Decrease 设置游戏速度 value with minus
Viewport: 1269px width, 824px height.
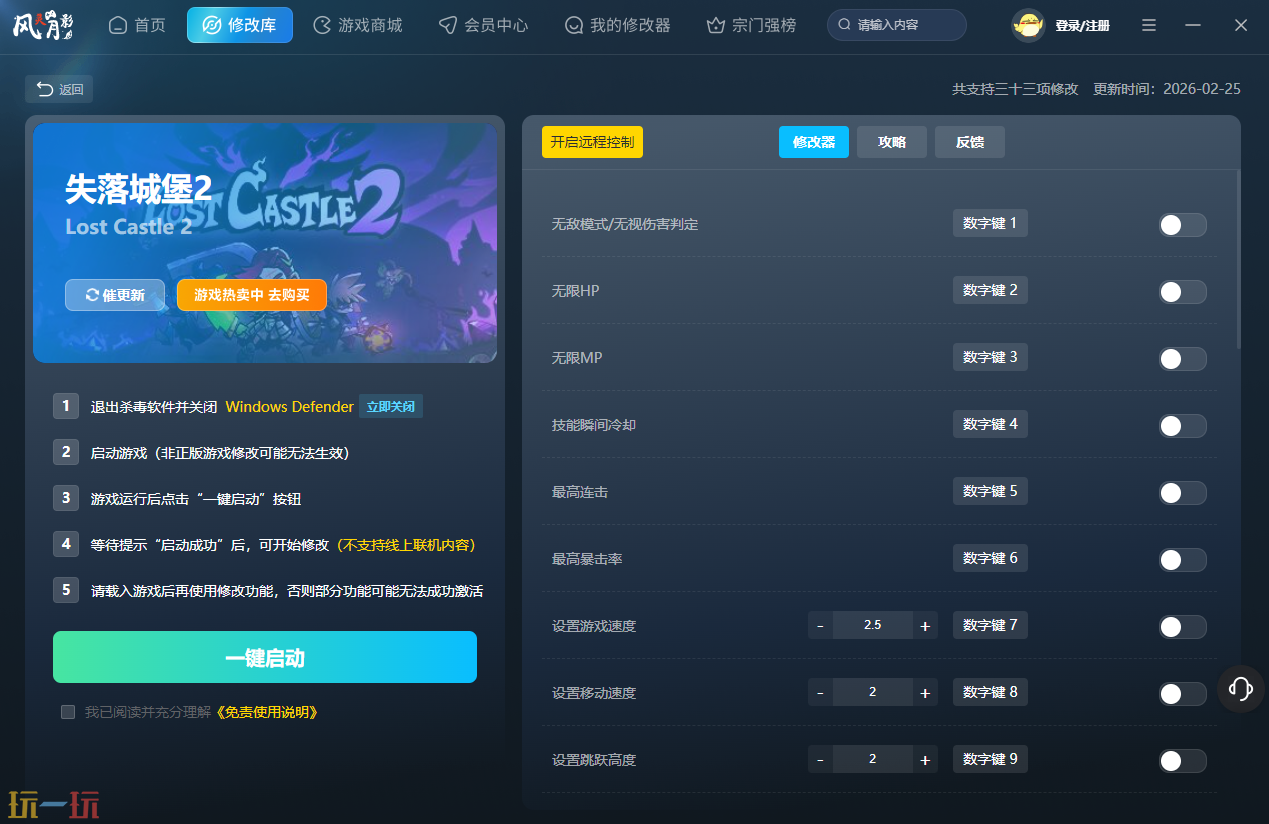pos(820,625)
